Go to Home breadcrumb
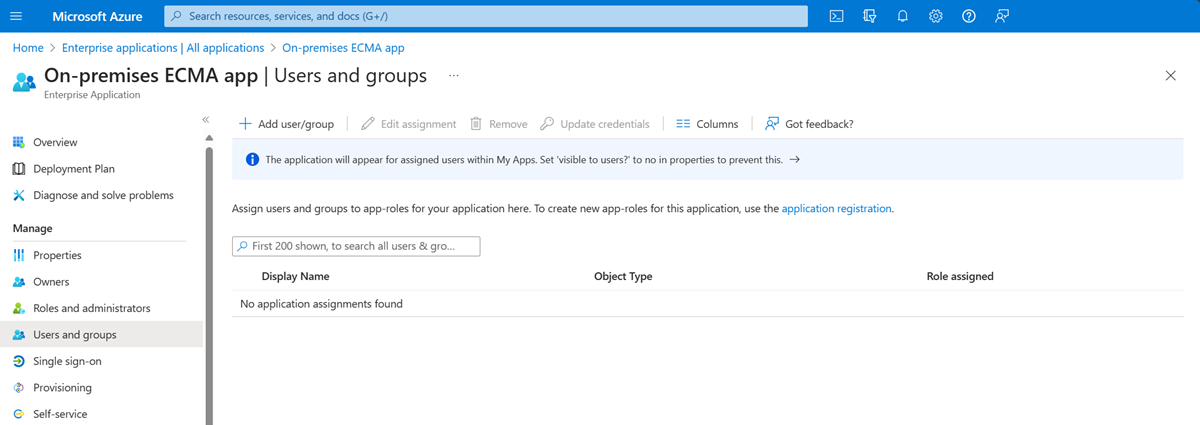The image size is (1200, 425). 28,47
